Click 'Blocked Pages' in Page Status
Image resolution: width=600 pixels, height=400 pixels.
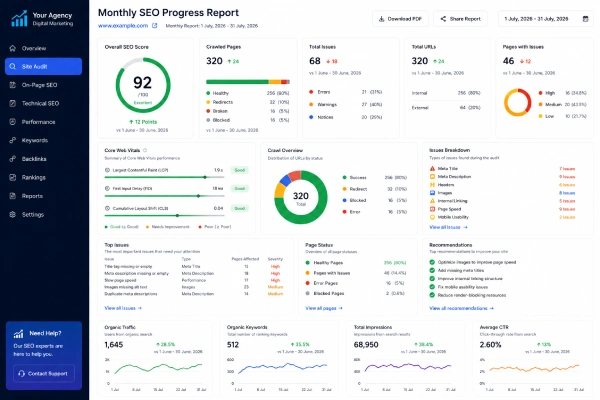[329, 293]
